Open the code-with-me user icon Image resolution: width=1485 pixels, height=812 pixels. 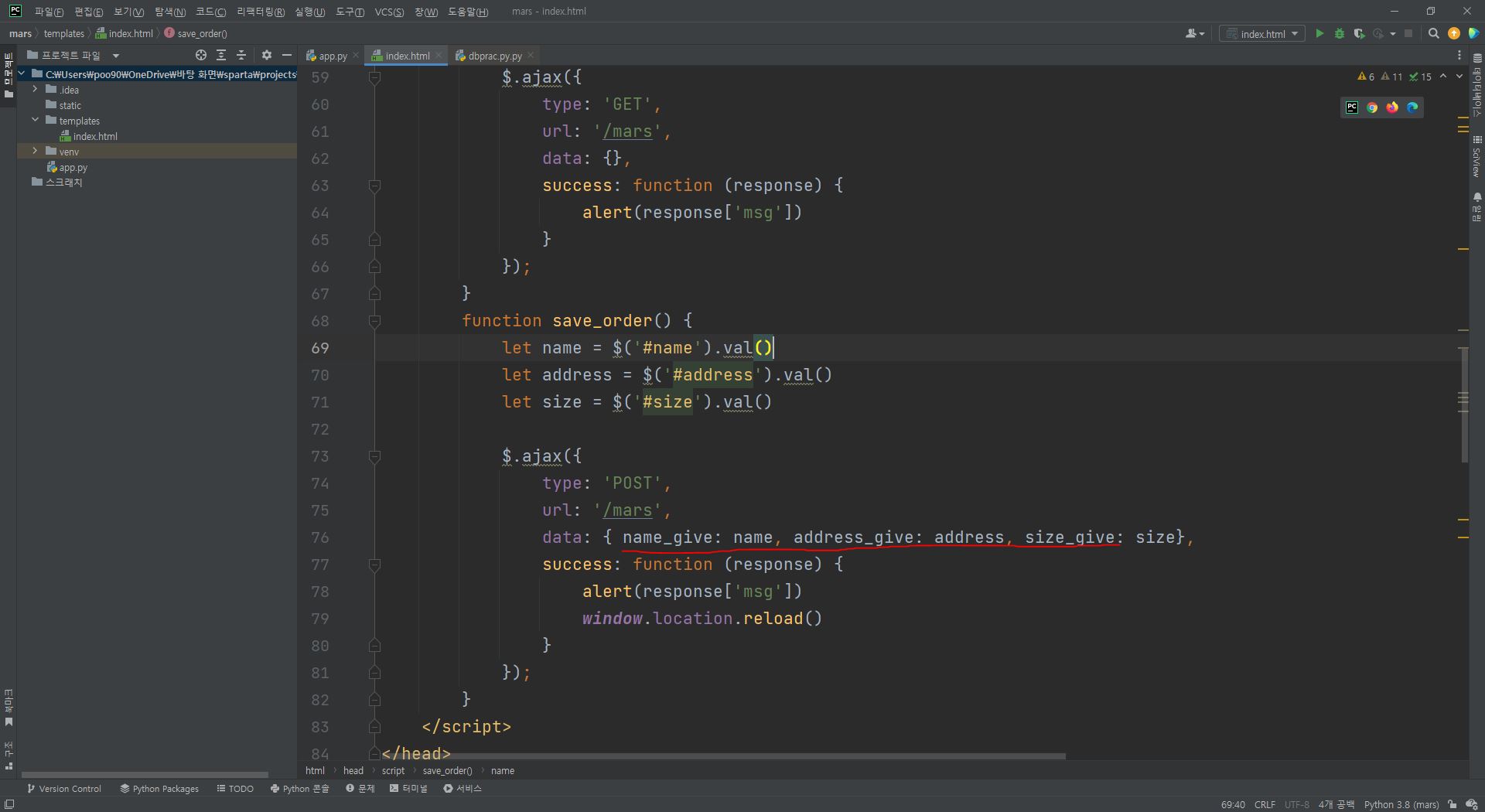(x=1195, y=33)
